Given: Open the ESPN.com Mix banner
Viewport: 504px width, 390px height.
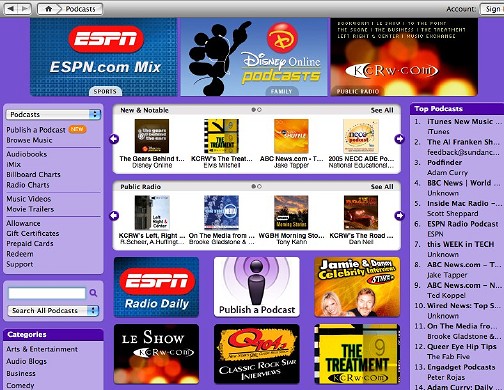Looking at the screenshot, I should 104,57.
